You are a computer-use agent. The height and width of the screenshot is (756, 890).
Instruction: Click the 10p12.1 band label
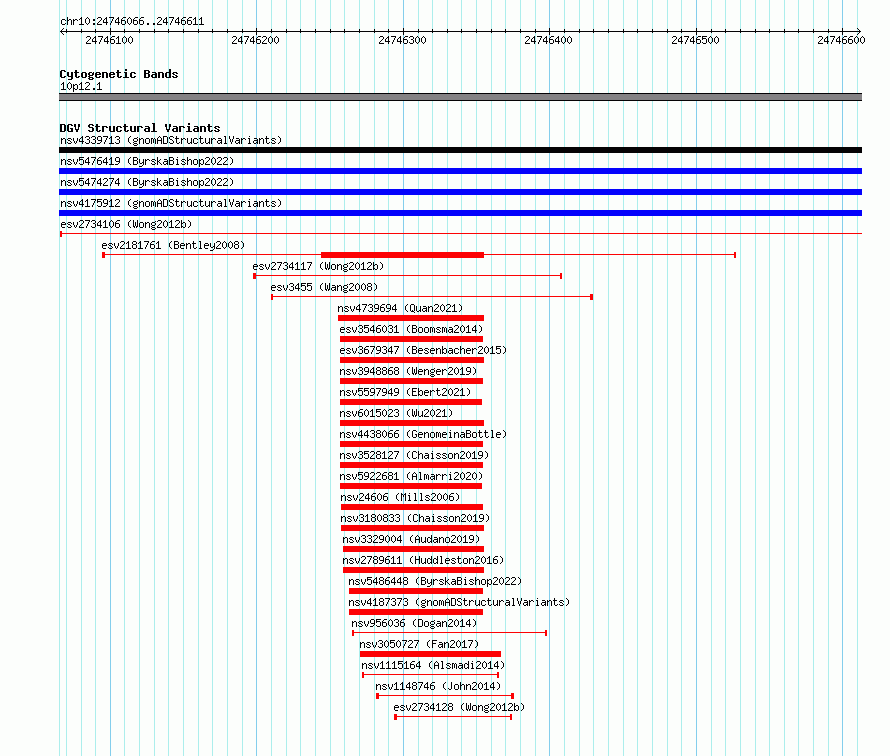coord(81,86)
